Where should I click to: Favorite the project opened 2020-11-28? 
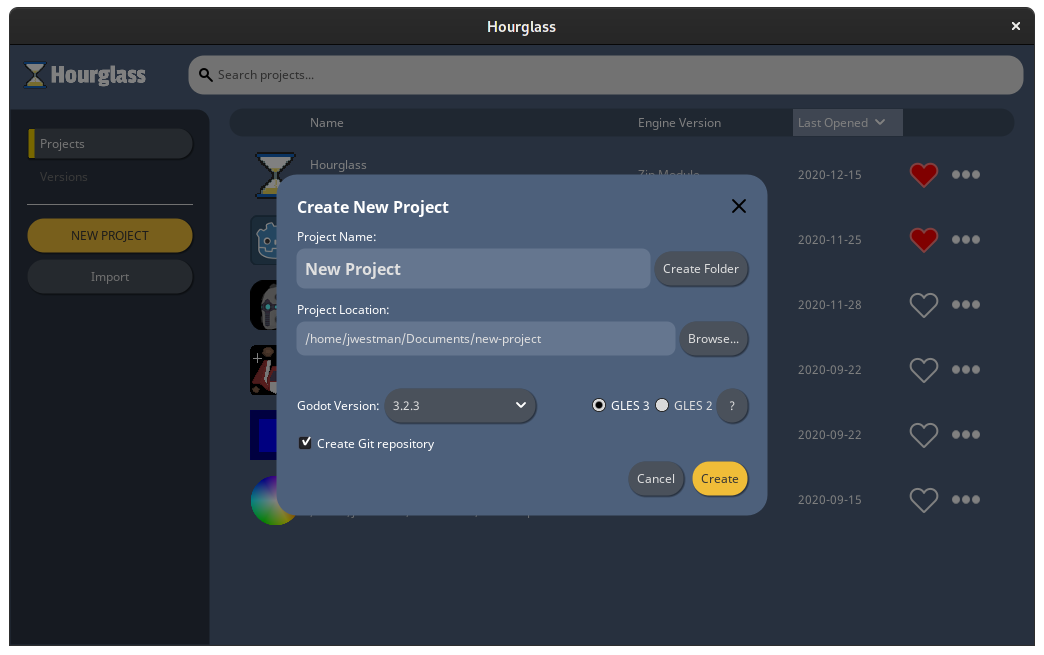[x=923, y=305]
